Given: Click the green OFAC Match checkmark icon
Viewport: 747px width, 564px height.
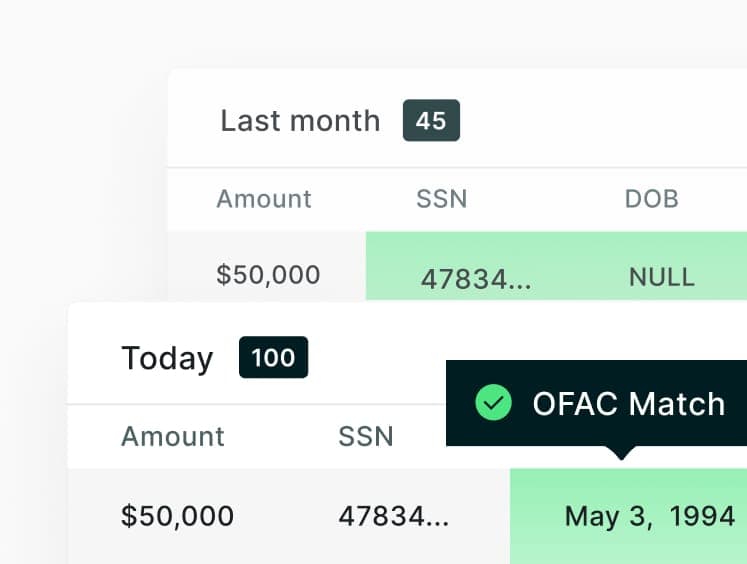Looking at the screenshot, I should (x=494, y=403).
